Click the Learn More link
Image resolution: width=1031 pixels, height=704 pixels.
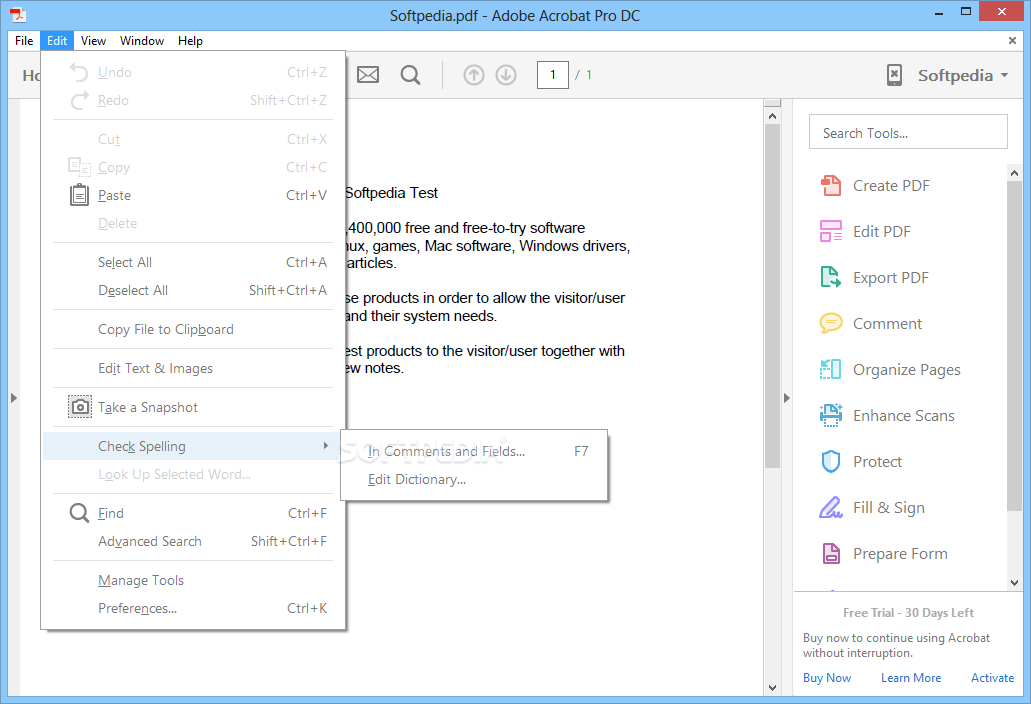[x=911, y=678]
